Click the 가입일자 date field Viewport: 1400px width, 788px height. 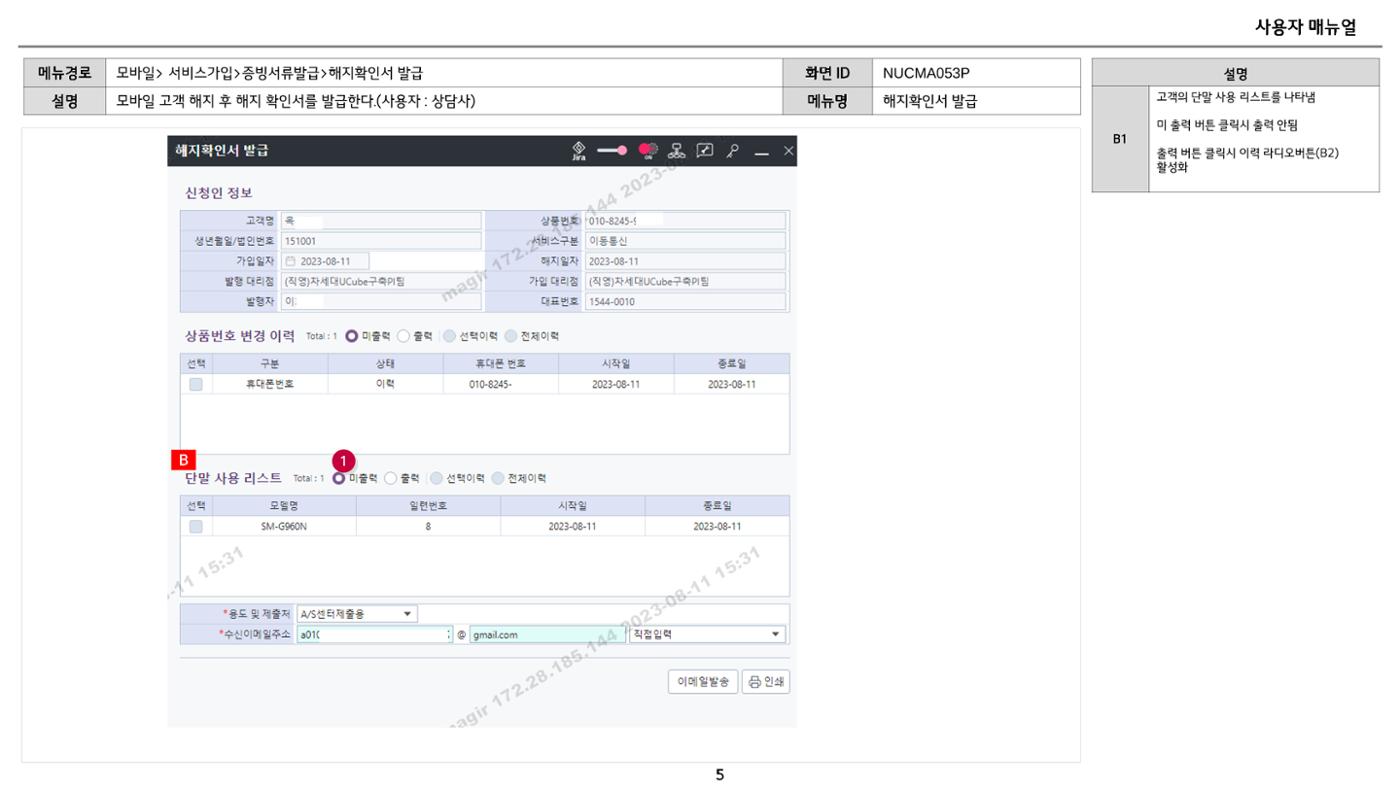click(325, 261)
